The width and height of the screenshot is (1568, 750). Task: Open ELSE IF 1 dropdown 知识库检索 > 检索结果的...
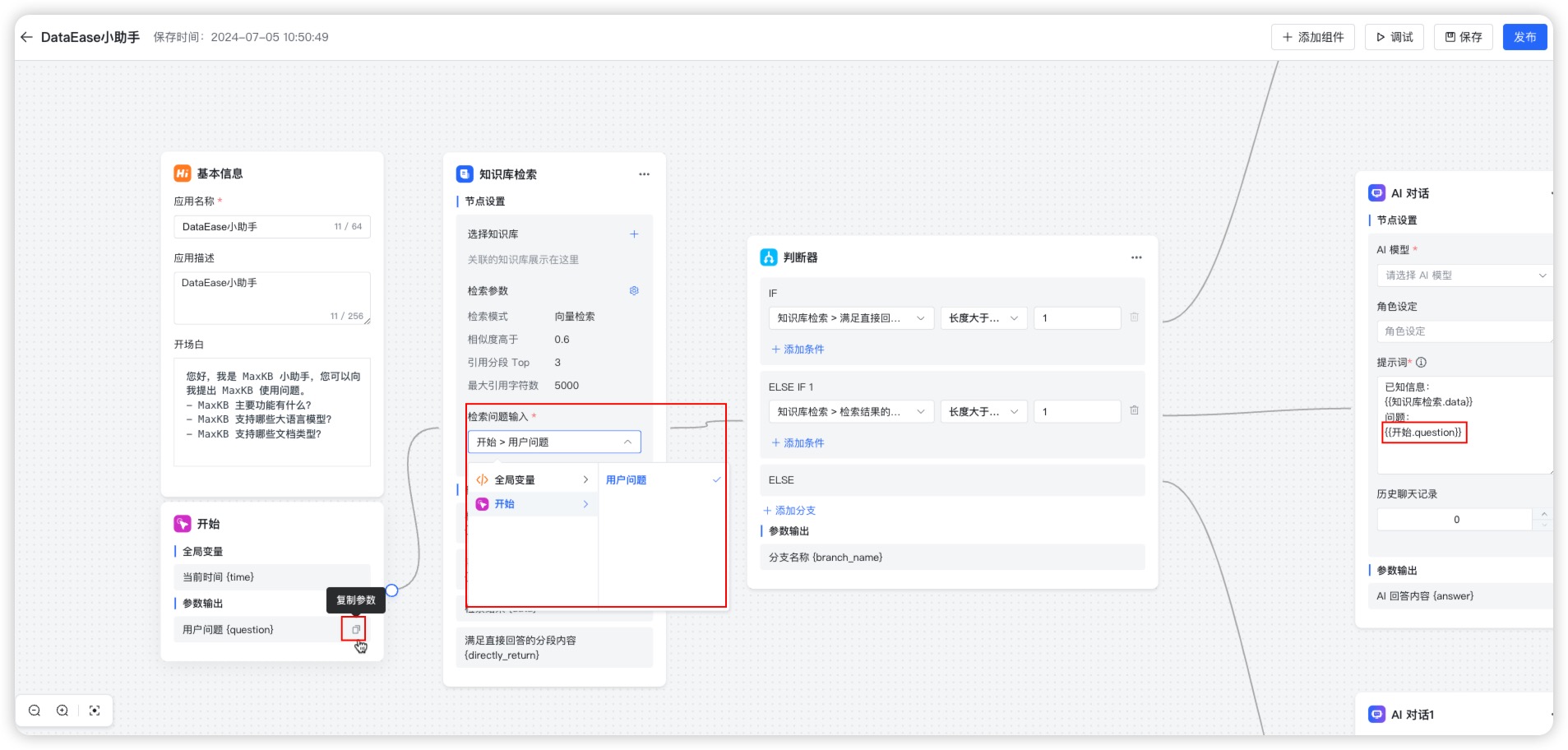coord(851,412)
